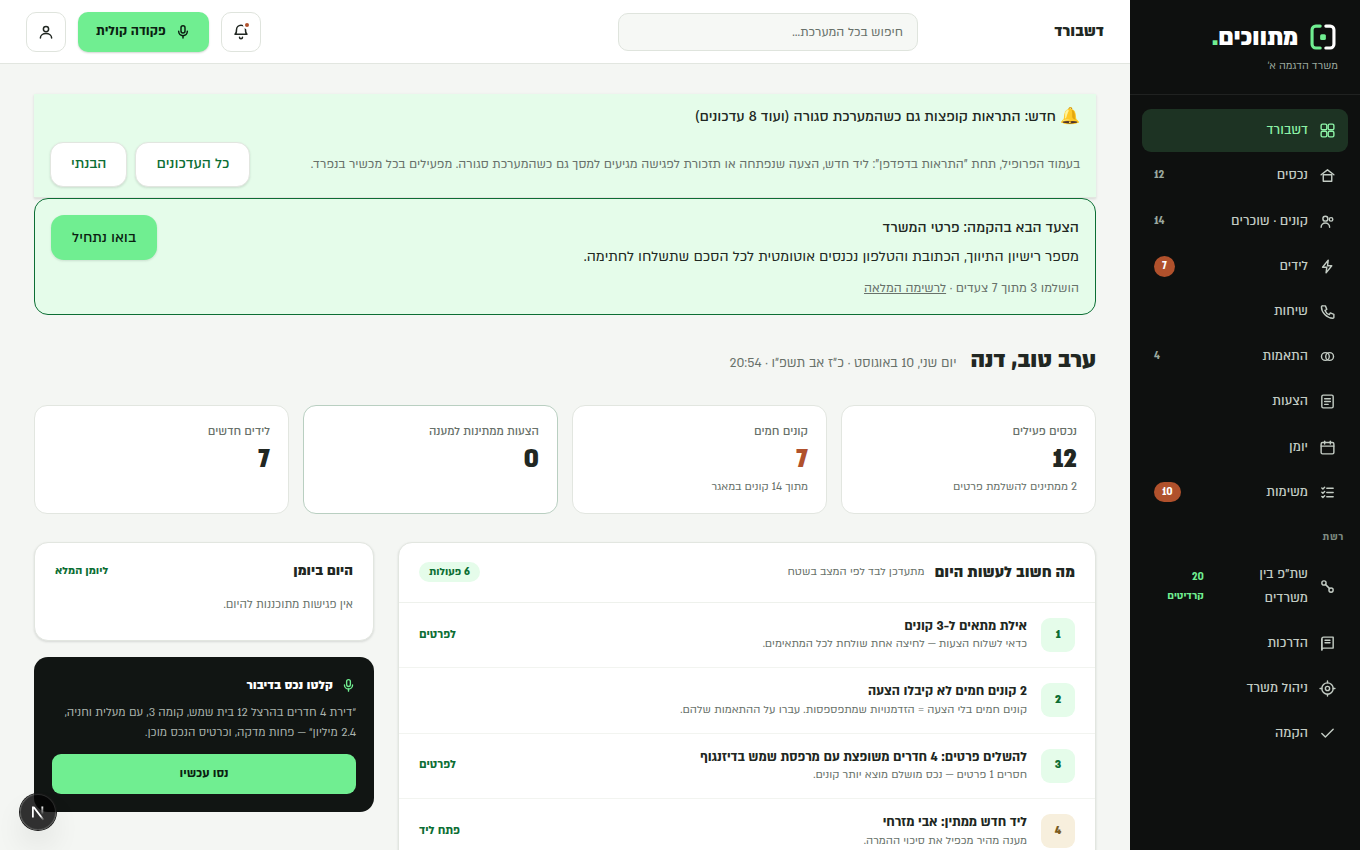Open התאמות in the sidebar menu

1245,356
